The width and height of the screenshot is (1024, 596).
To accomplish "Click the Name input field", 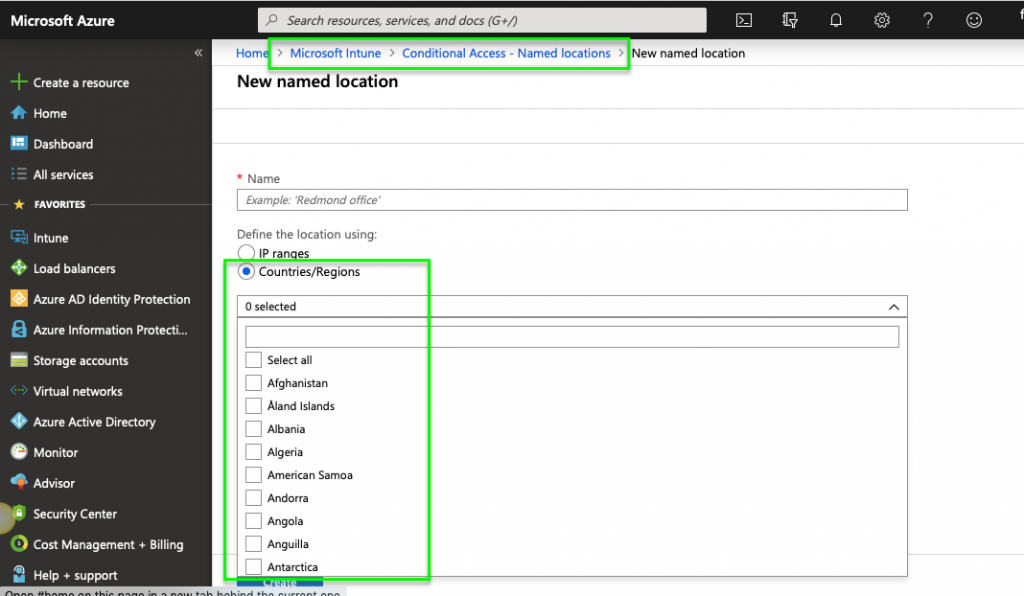I will 572,200.
